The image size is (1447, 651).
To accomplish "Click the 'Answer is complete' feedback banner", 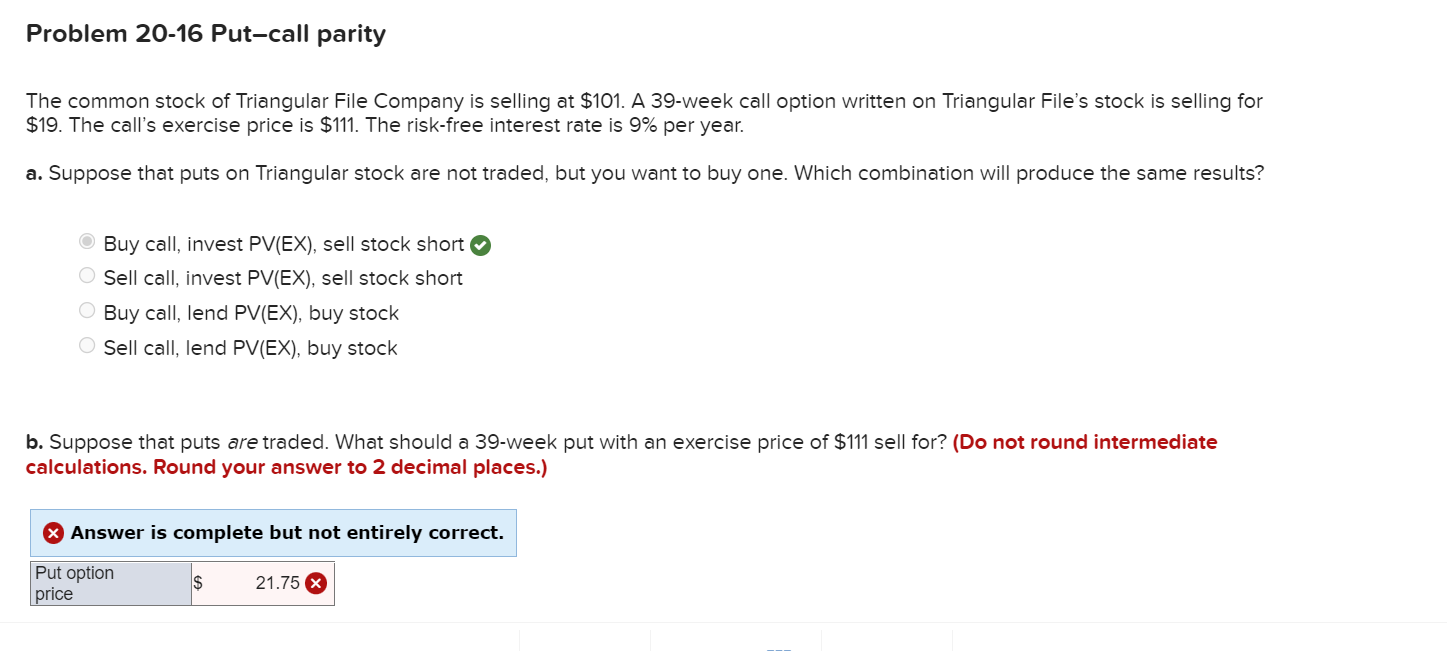I will [273, 532].
